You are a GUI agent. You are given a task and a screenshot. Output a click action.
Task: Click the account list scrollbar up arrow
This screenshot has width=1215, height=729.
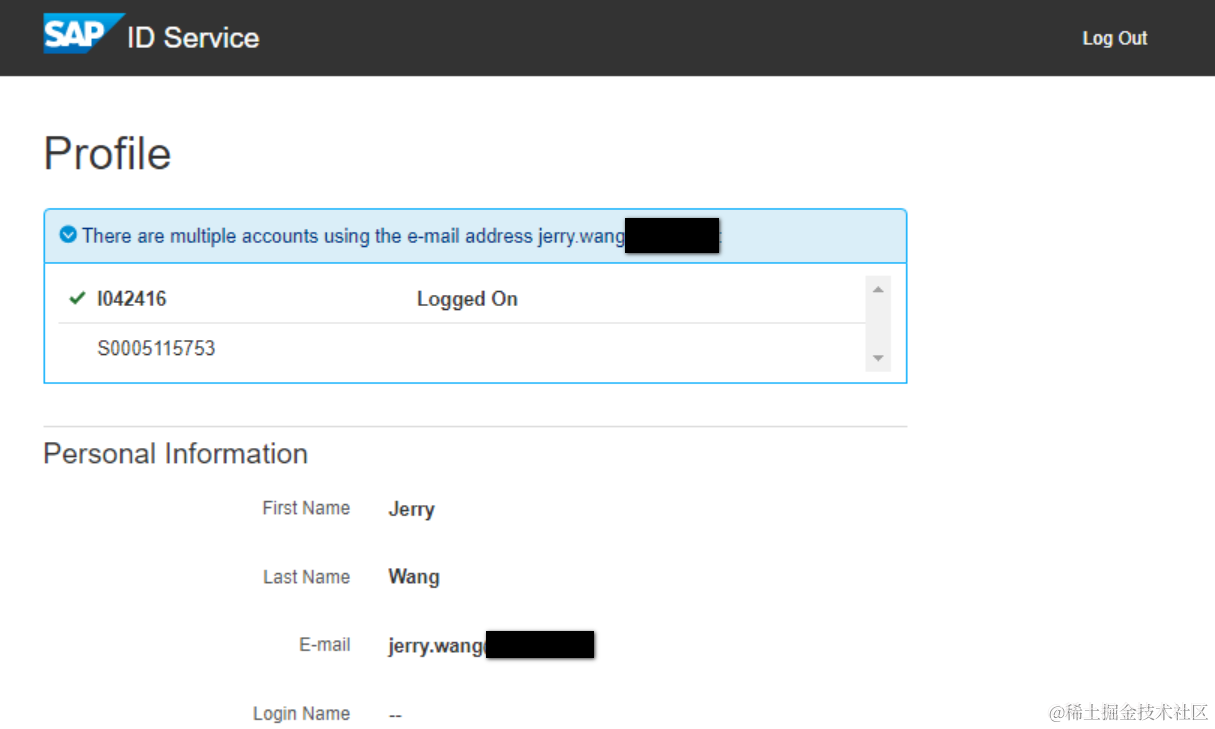878,289
